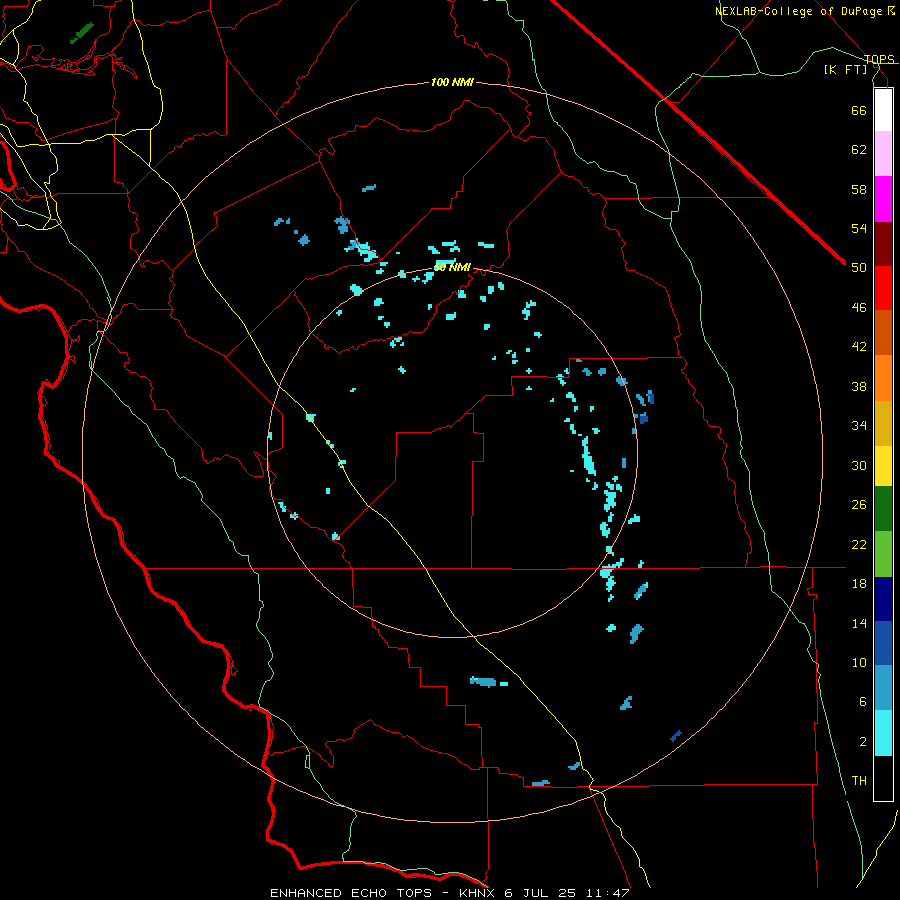
Task: Click the 11:47 time stamp
Action: pyautogui.click(x=608, y=893)
